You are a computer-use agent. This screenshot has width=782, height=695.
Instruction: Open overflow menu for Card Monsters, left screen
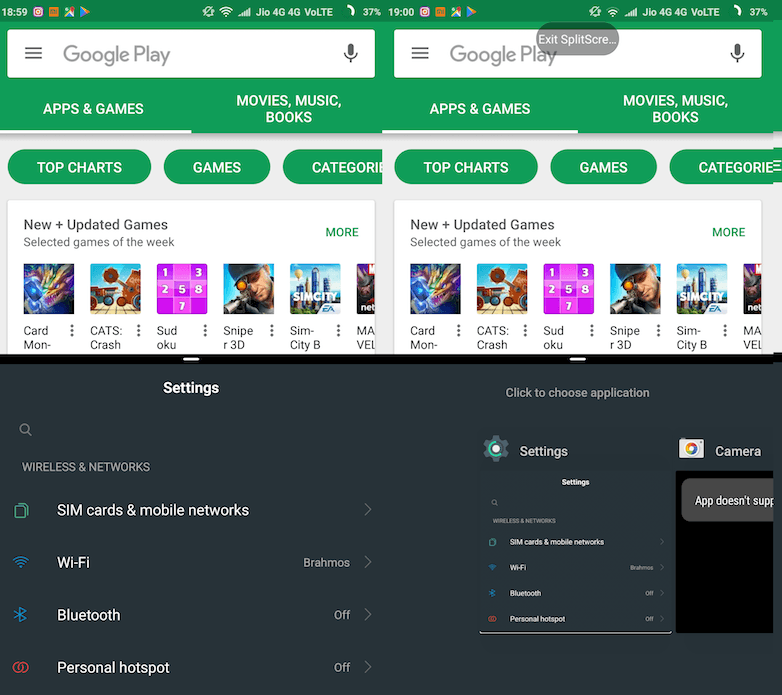coord(72,331)
